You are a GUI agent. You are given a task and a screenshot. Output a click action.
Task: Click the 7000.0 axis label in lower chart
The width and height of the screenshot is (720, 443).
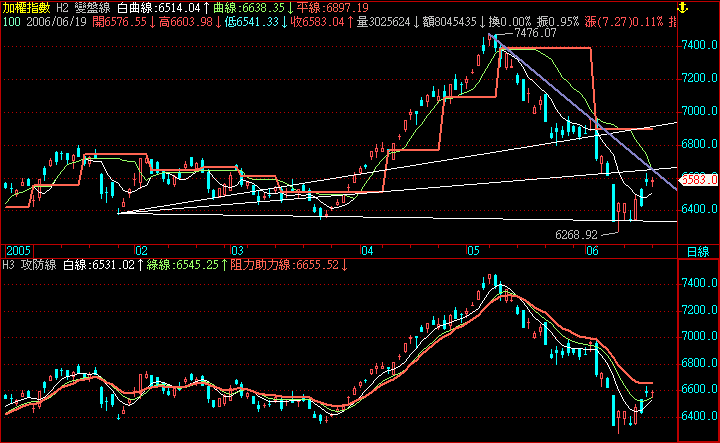pos(700,336)
